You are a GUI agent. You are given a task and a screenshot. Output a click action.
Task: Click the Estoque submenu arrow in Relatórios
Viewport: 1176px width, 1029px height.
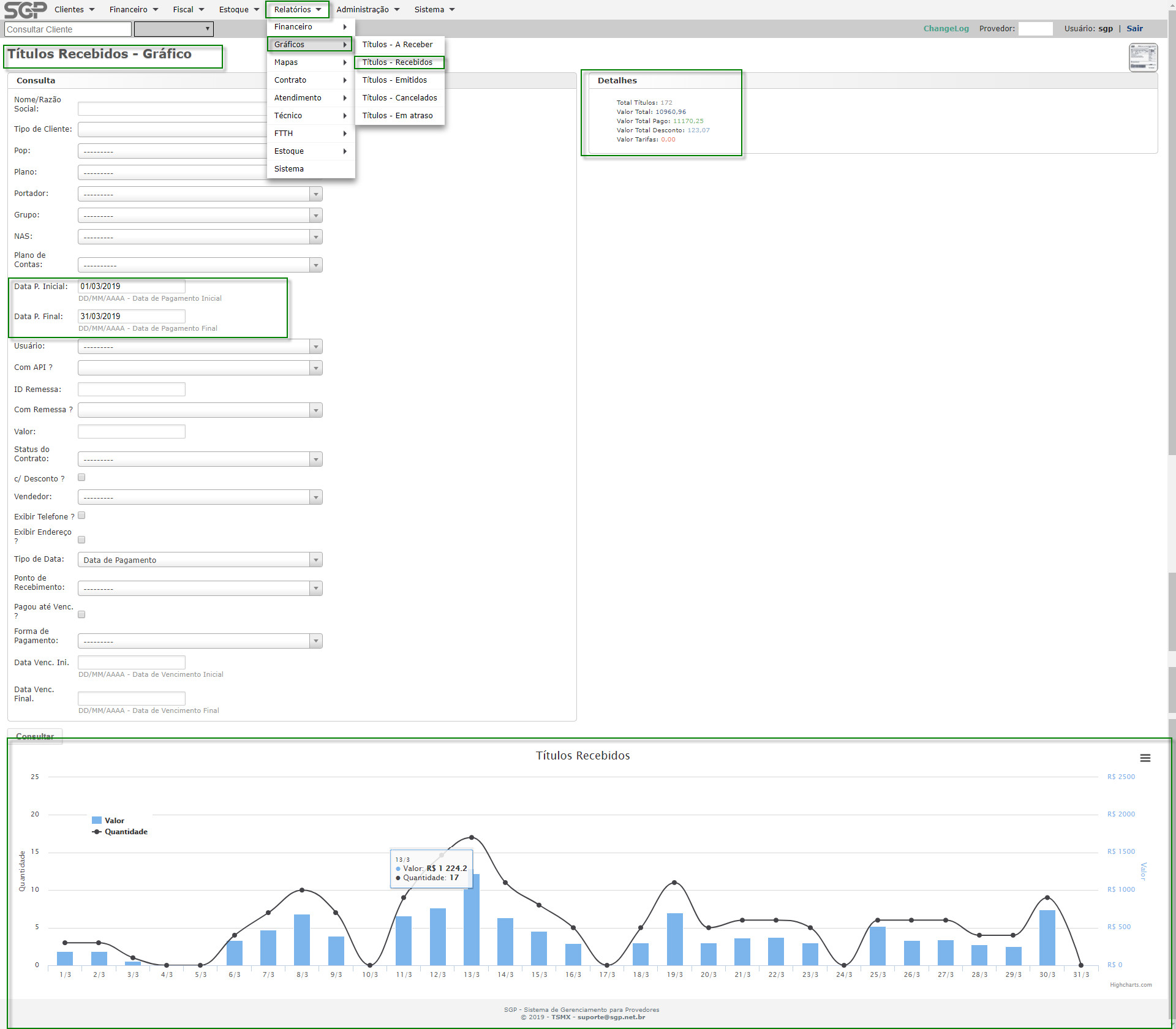345,151
